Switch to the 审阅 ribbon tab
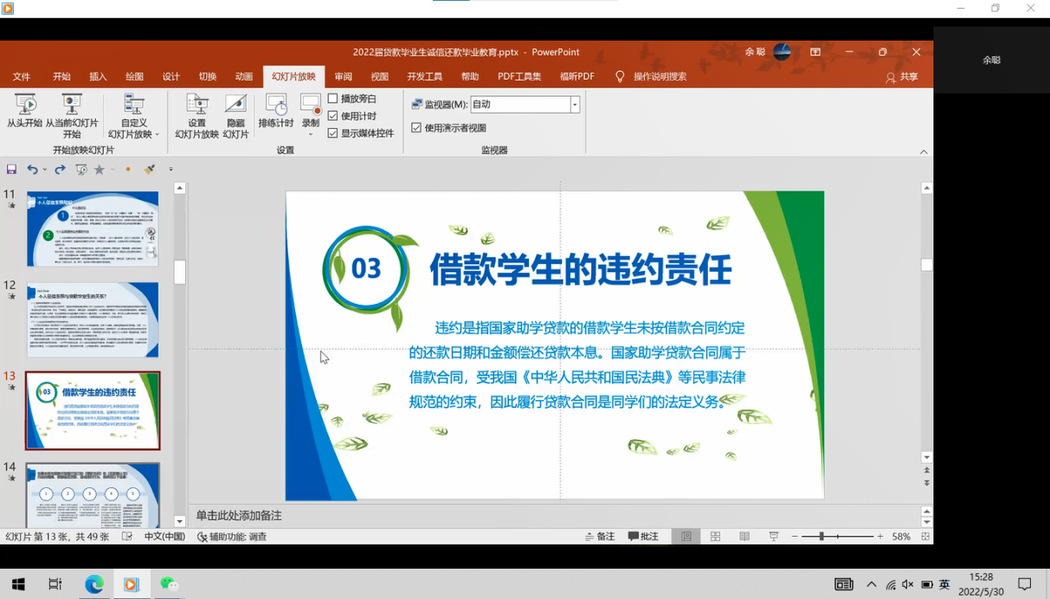The height and width of the screenshot is (599, 1050). 343,77
